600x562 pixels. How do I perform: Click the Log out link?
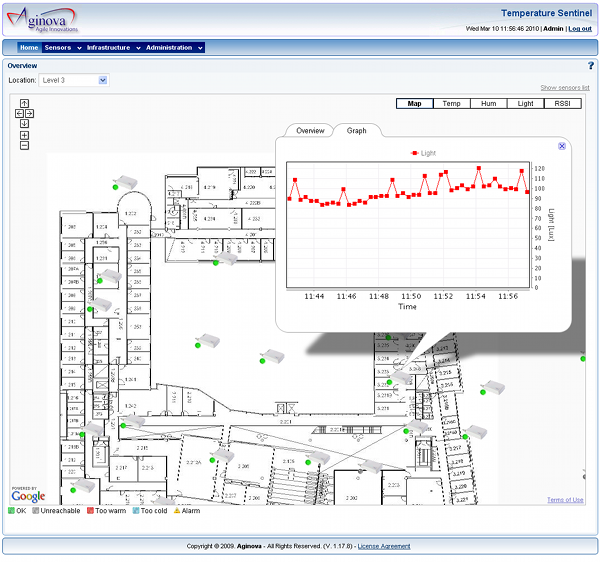coord(580,29)
